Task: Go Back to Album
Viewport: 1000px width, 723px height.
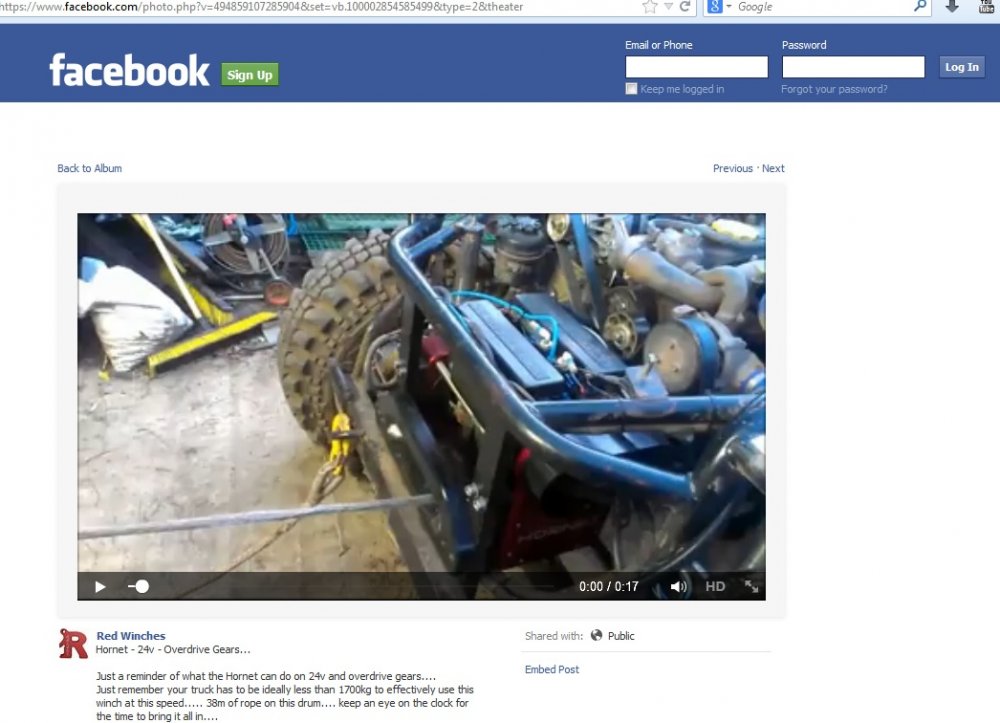Action: coord(89,168)
